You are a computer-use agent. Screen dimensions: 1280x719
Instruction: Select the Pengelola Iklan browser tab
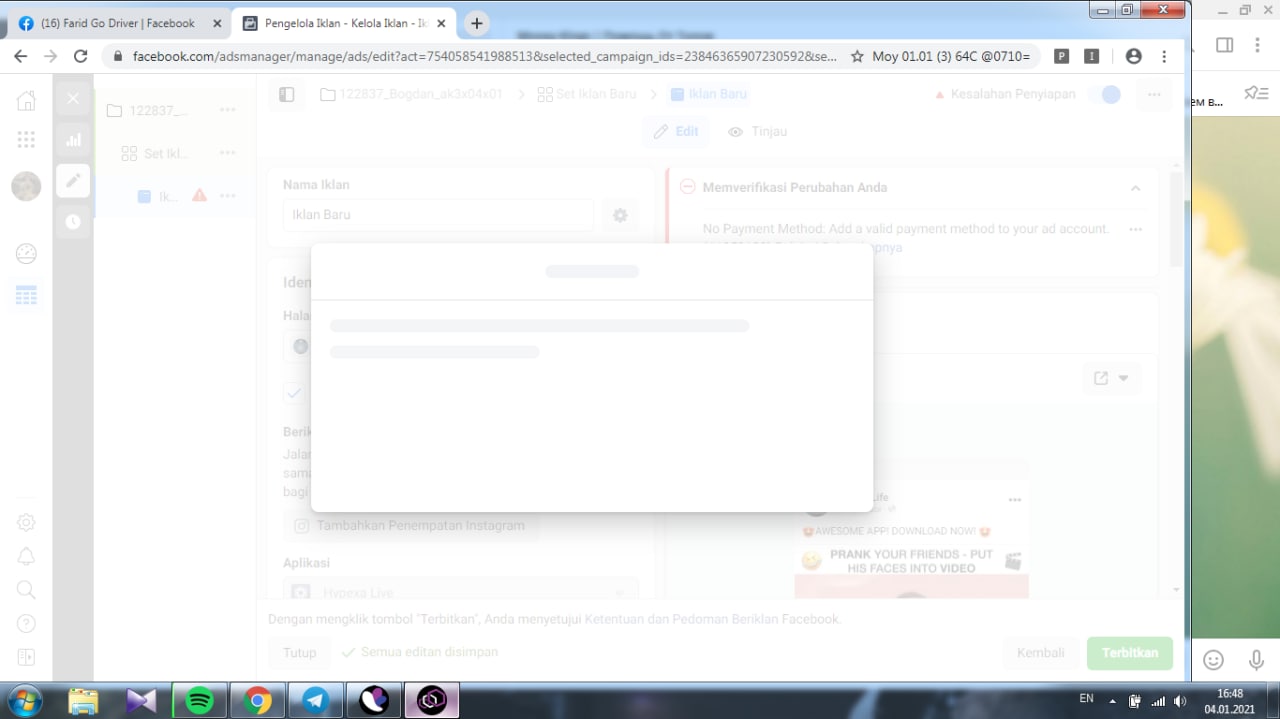[342, 23]
